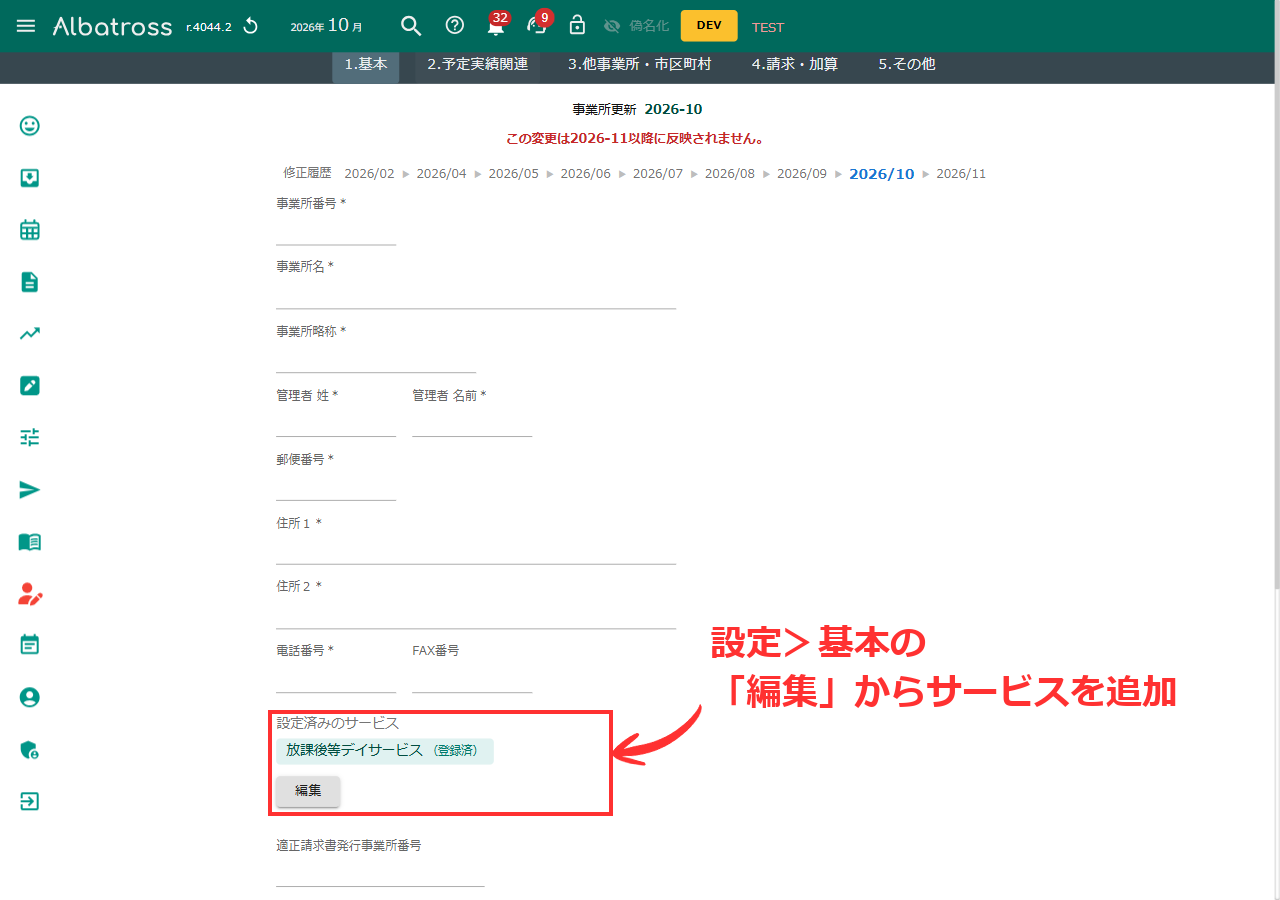The width and height of the screenshot is (1280, 900).
Task: Go to 2026/02 in revision history
Action: pos(370,174)
